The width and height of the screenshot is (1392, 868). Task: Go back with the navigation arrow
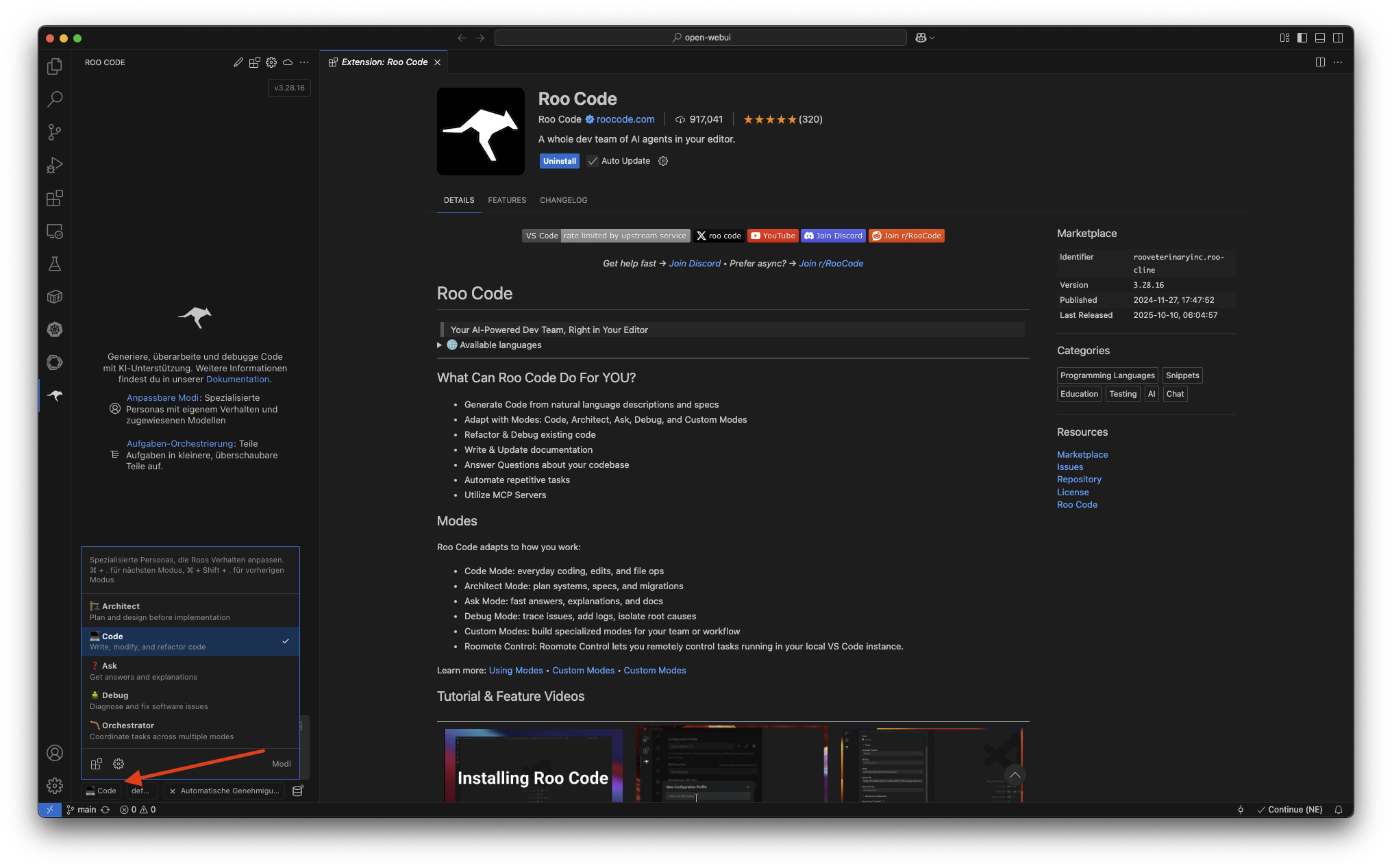[x=462, y=38]
